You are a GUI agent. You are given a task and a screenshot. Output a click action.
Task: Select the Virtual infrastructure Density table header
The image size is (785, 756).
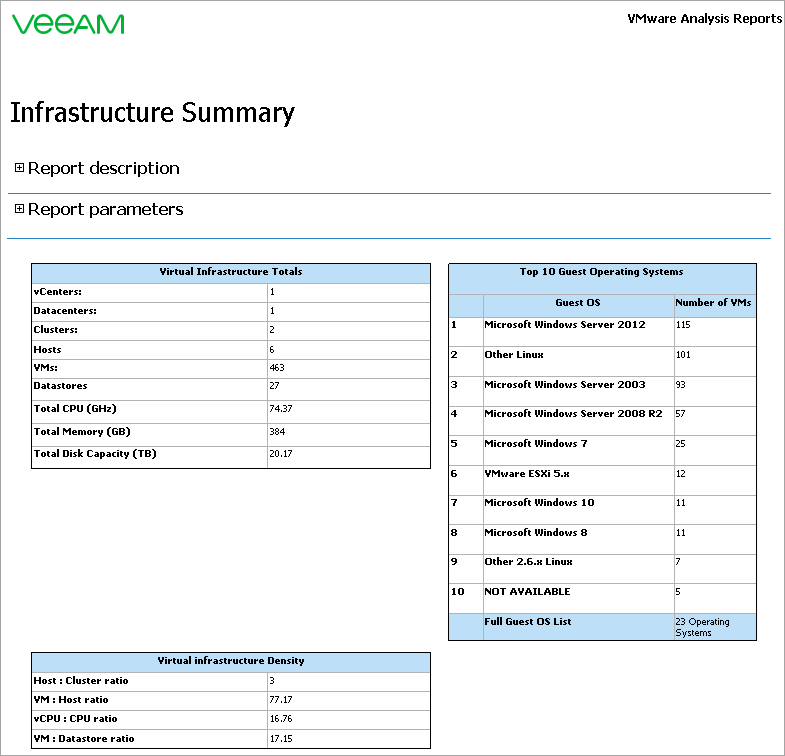pos(231,661)
